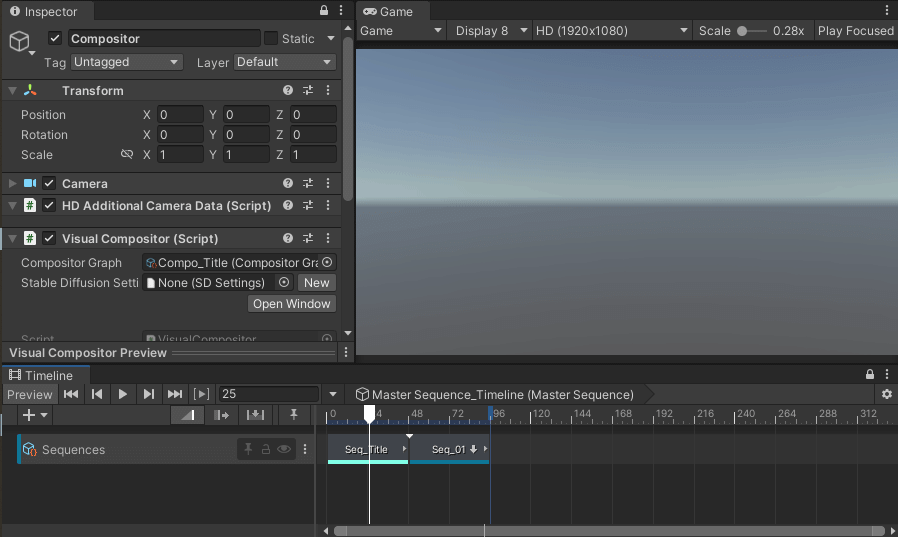Lock the Inspector panel
This screenshot has height=537, width=898.
324,10
